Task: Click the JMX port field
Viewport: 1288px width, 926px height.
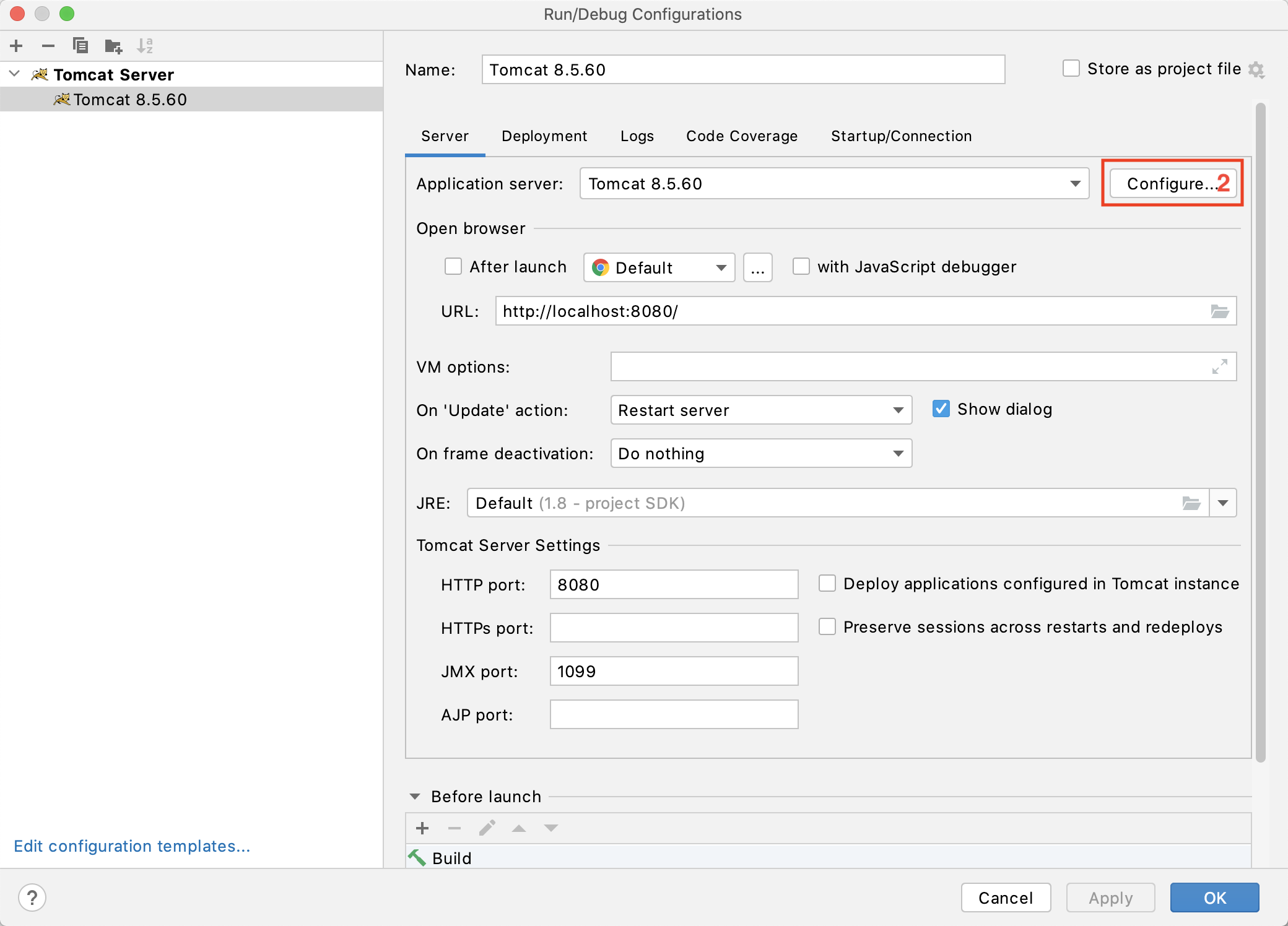Action: coord(674,671)
